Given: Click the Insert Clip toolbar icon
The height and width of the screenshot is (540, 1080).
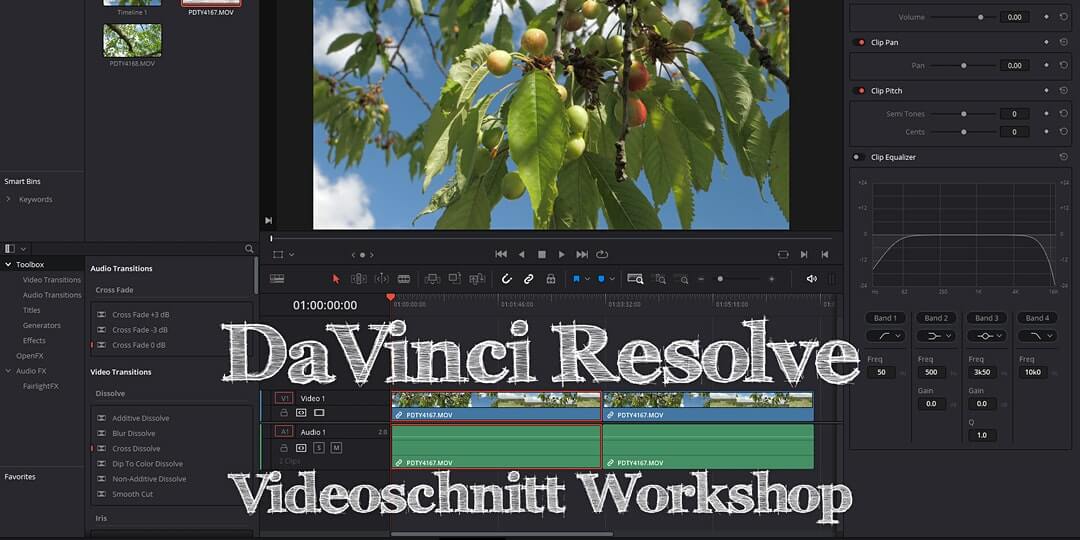Looking at the screenshot, I should tap(433, 279).
